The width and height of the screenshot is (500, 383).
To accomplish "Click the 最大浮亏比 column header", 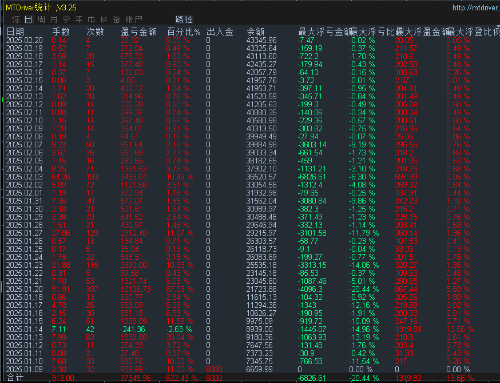I will point(372,32).
